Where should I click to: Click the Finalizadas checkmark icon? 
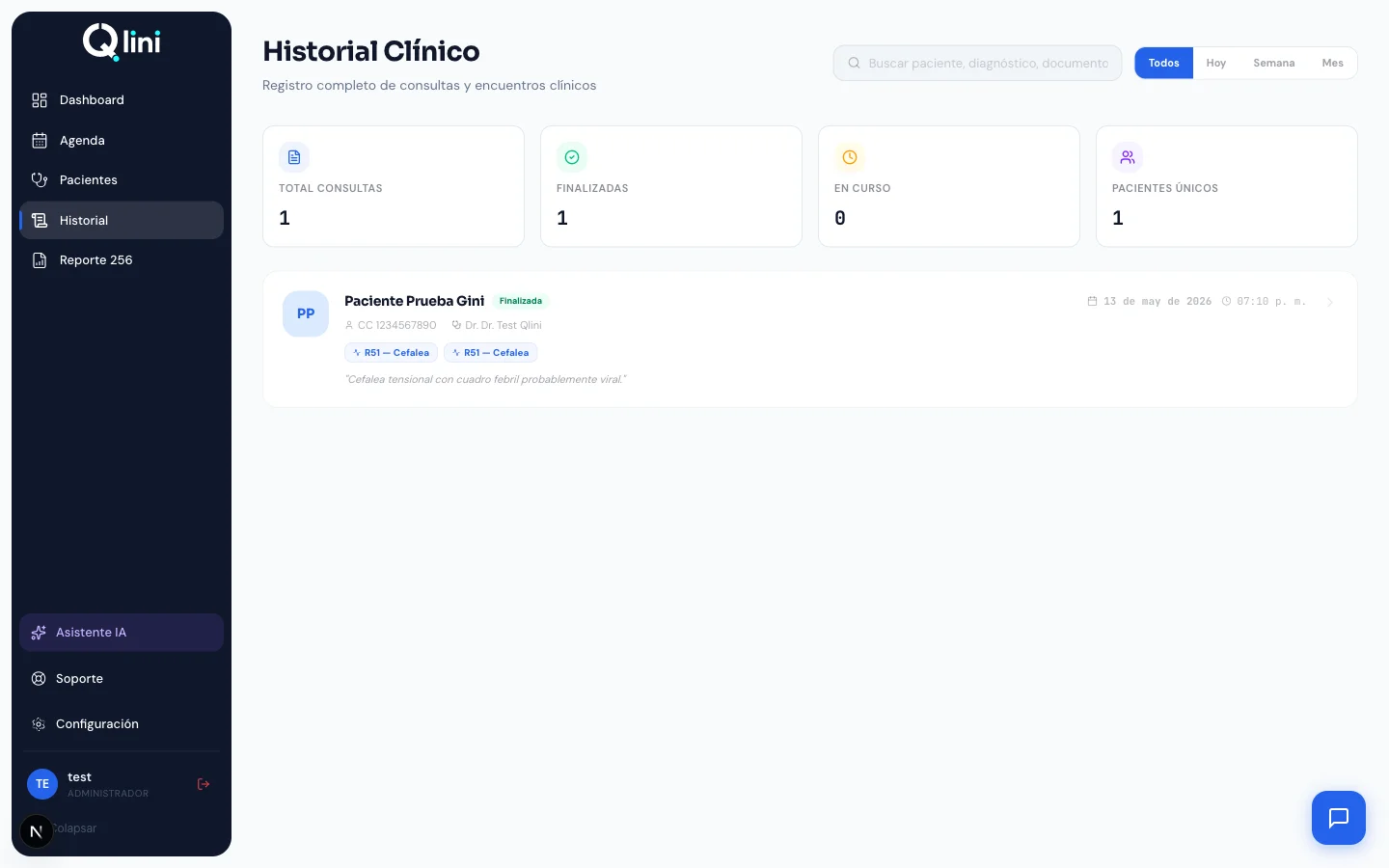pyautogui.click(x=572, y=157)
